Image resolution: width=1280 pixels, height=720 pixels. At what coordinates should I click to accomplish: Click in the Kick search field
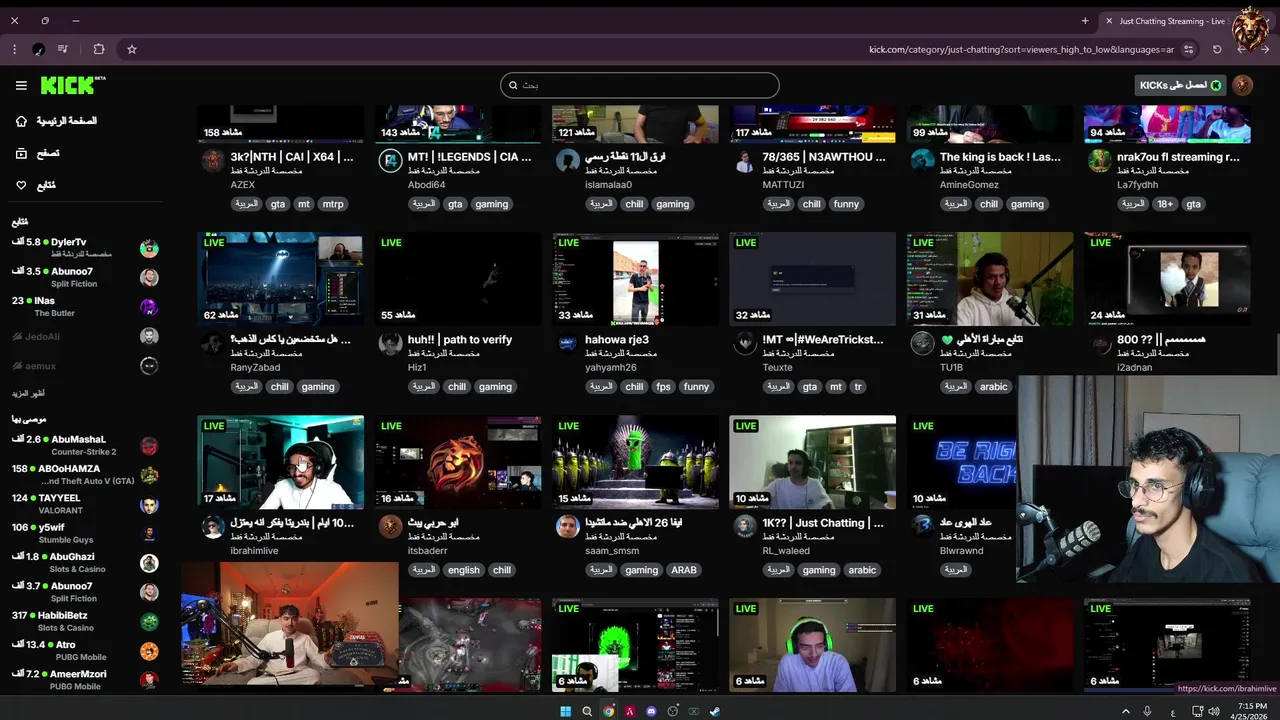click(x=640, y=85)
